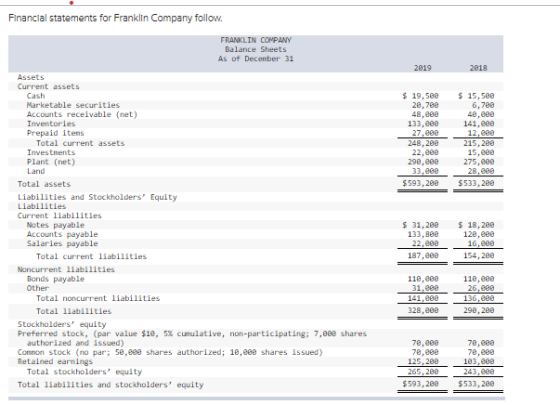Click the 'As of December 31' line
Screen dimensions: 560x405
(256, 59)
